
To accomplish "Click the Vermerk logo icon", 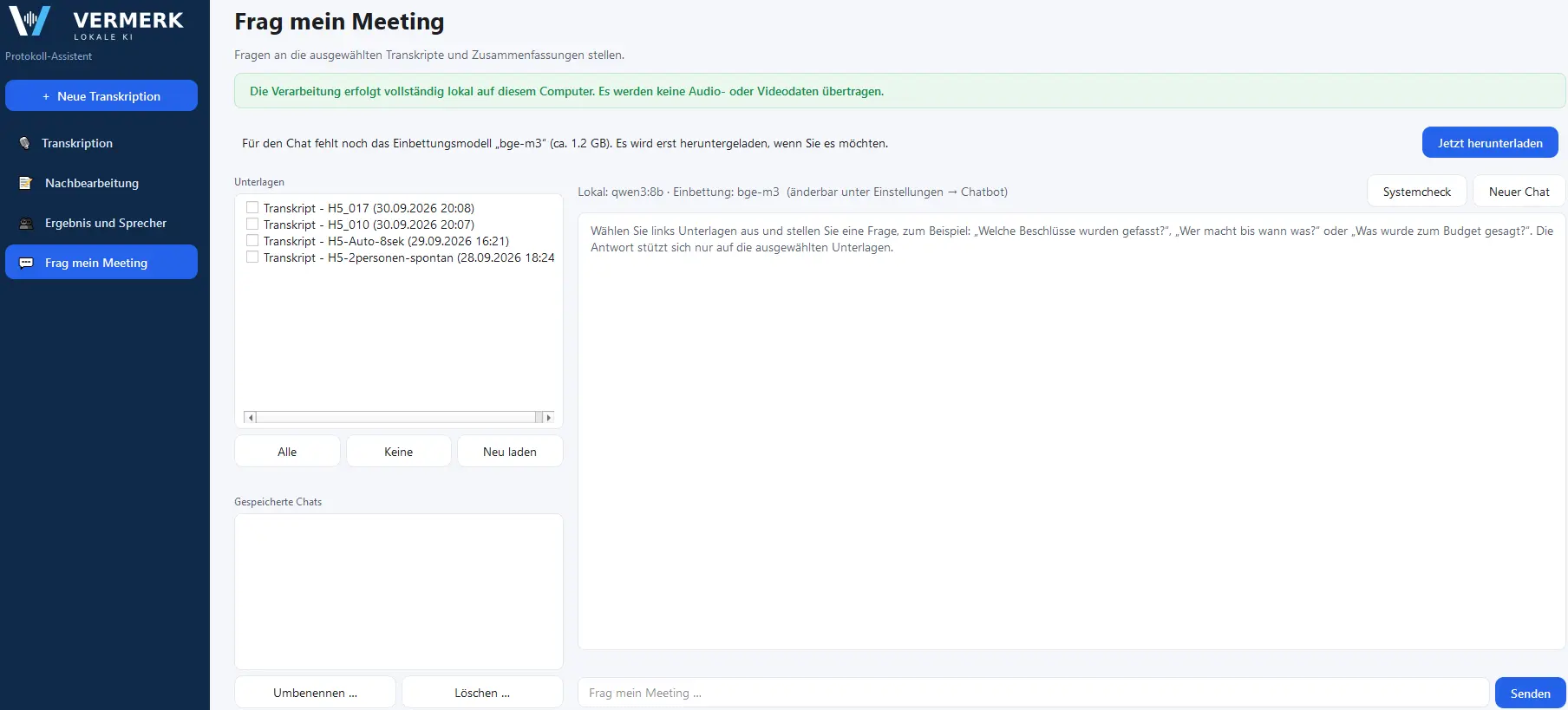I will click(x=29, y=21).
